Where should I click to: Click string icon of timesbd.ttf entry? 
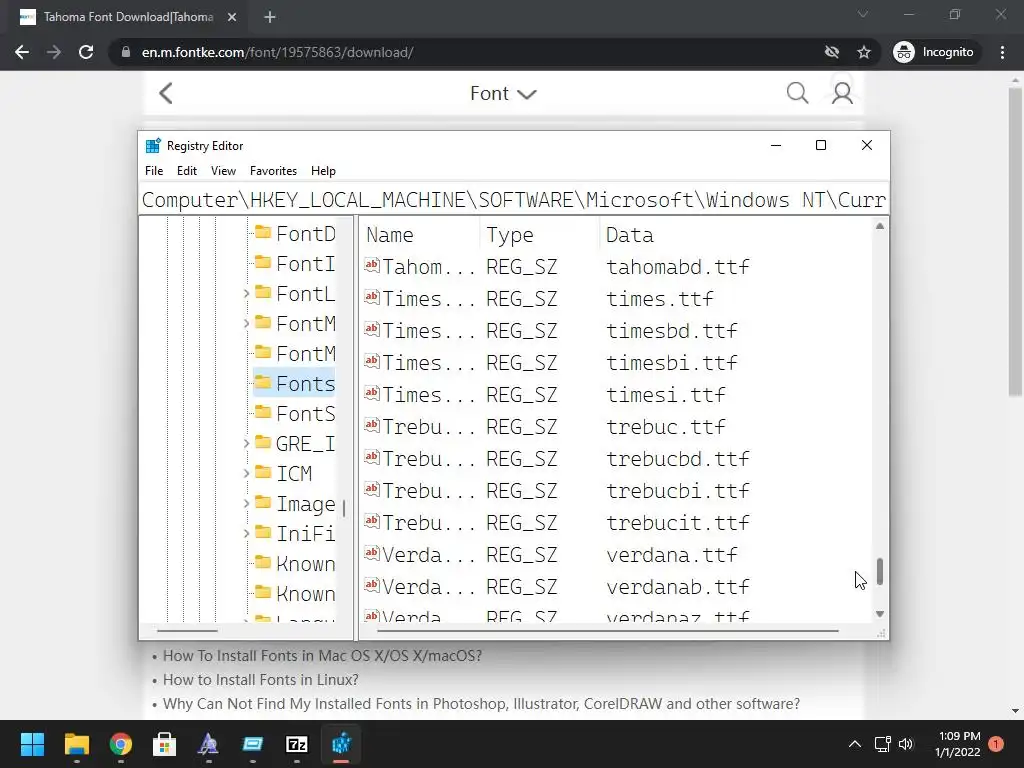click(372, 329)
